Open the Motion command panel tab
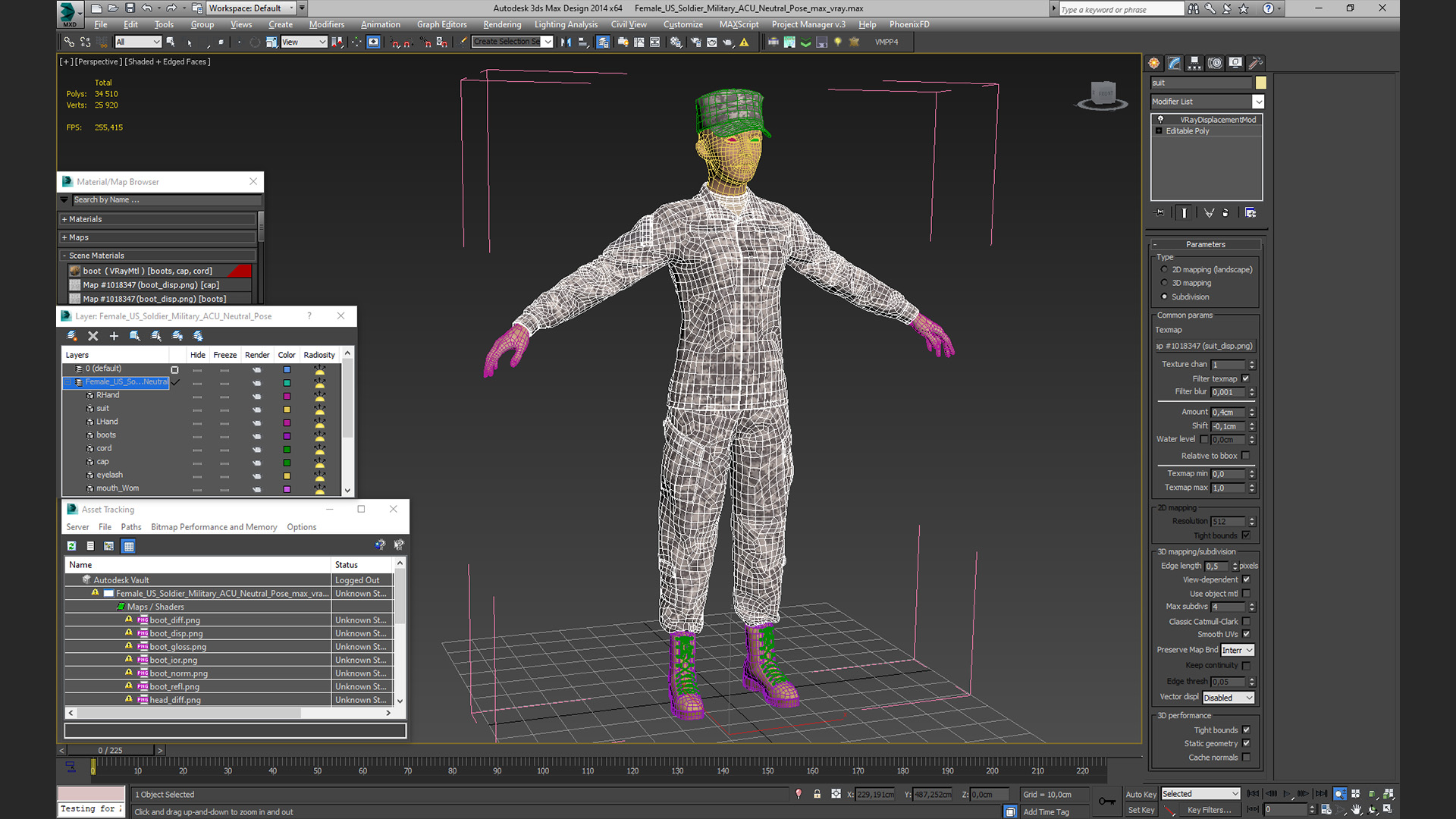 (1215, 63)
